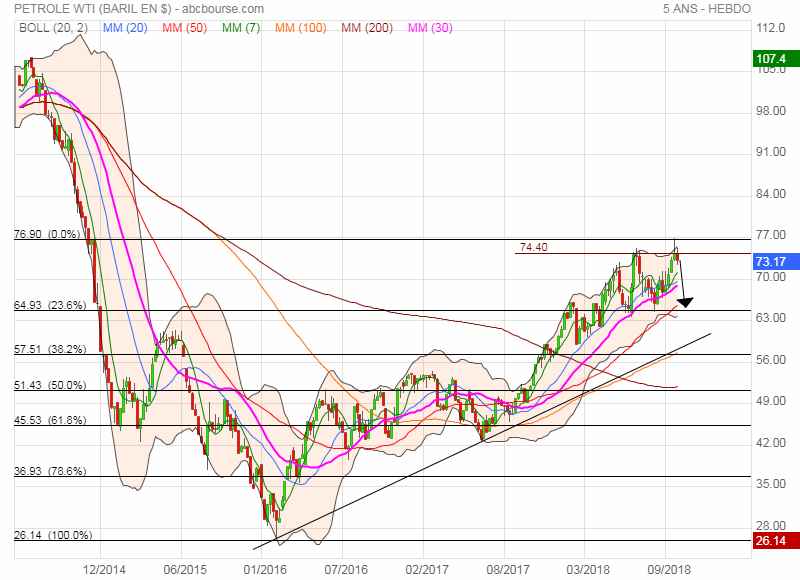Click the 36.93 (78.6%) Fibonacci label
Viewport: 800px width, 580px height.
point(50,471)
